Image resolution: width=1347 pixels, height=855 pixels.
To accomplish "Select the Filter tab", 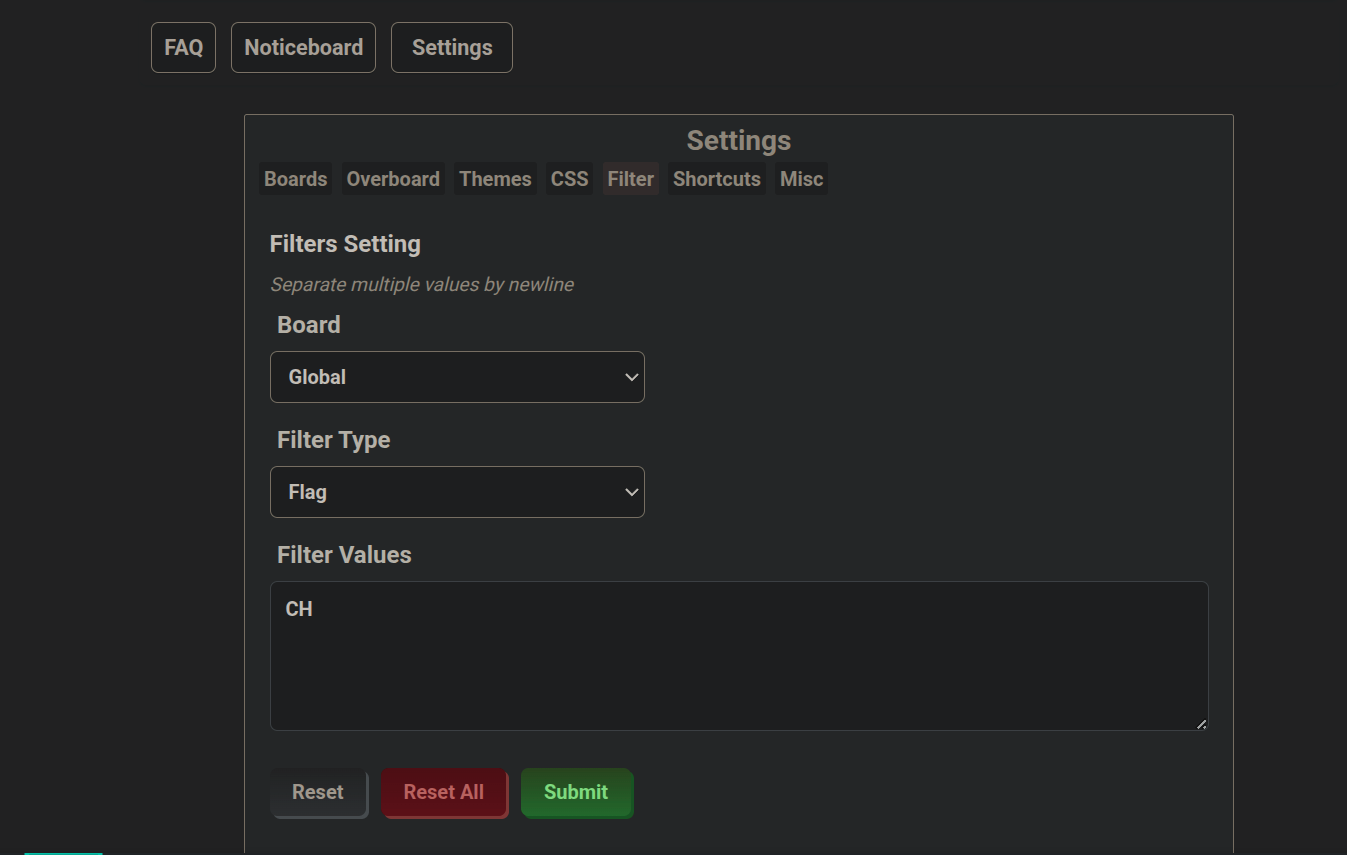I will [x=630, y=179].
